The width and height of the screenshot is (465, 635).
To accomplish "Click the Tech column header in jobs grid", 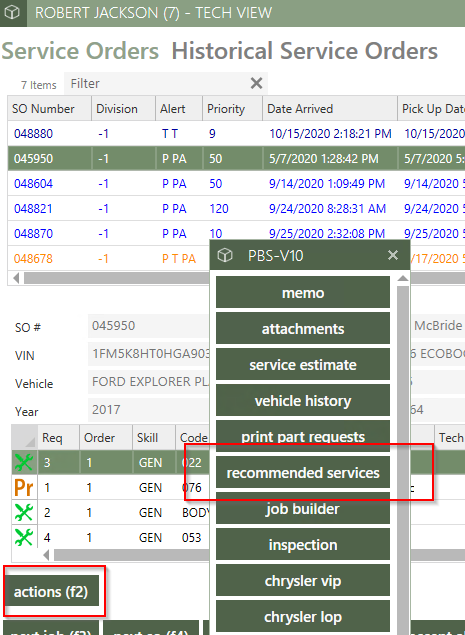I will (x=450, y=437).
